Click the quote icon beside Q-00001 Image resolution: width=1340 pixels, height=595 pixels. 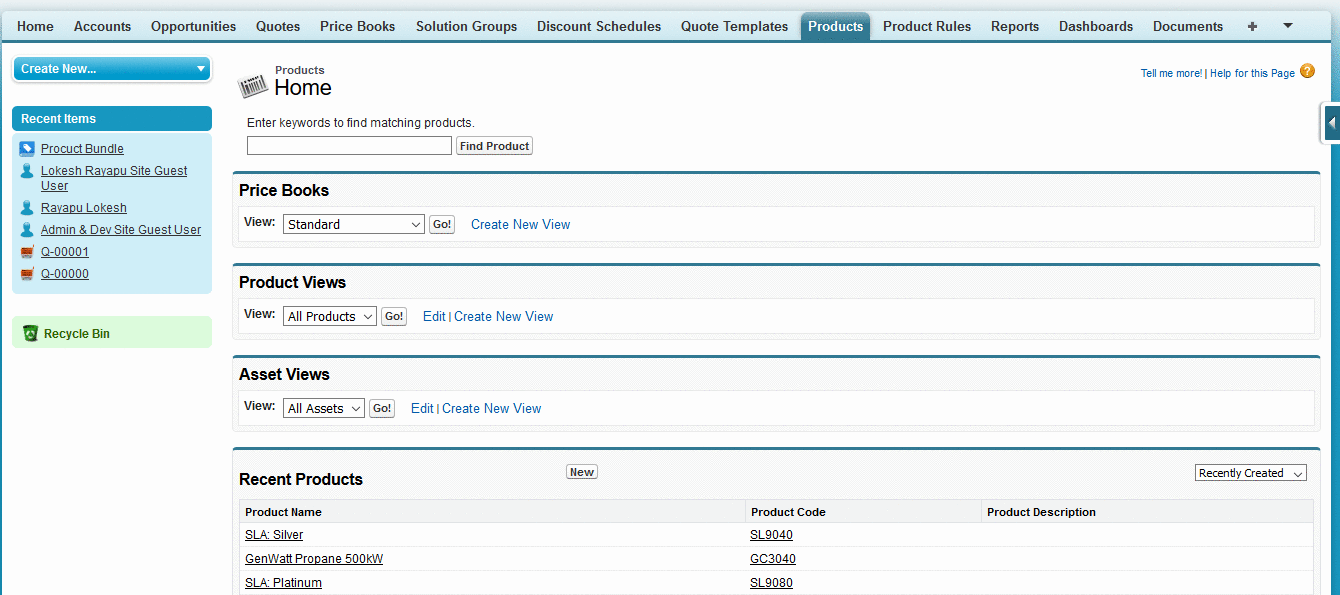pyautogui.click(x=27, y=252)
